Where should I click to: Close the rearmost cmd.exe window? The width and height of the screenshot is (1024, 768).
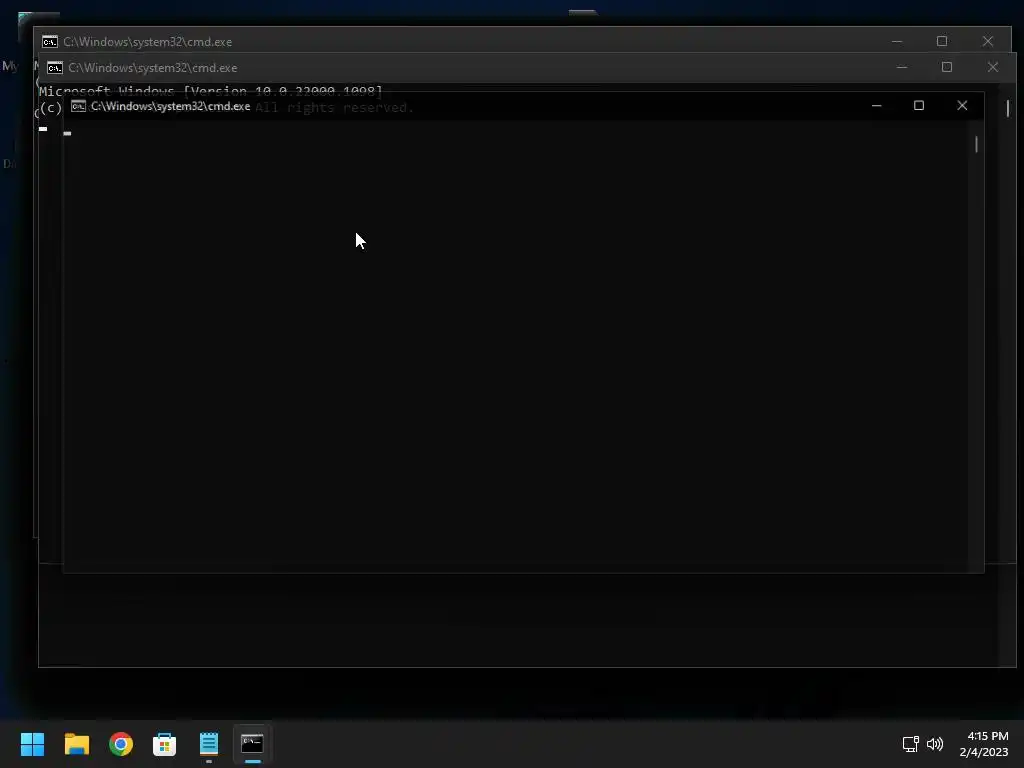tap(987, 41)
